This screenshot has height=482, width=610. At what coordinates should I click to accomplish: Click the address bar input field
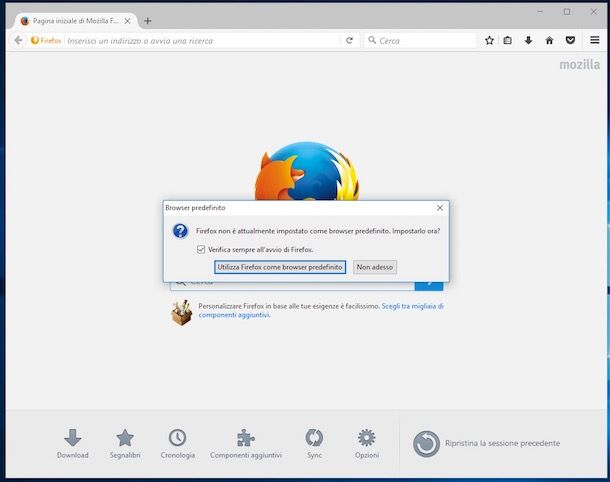pyautogui.click(x=202, y=40)
